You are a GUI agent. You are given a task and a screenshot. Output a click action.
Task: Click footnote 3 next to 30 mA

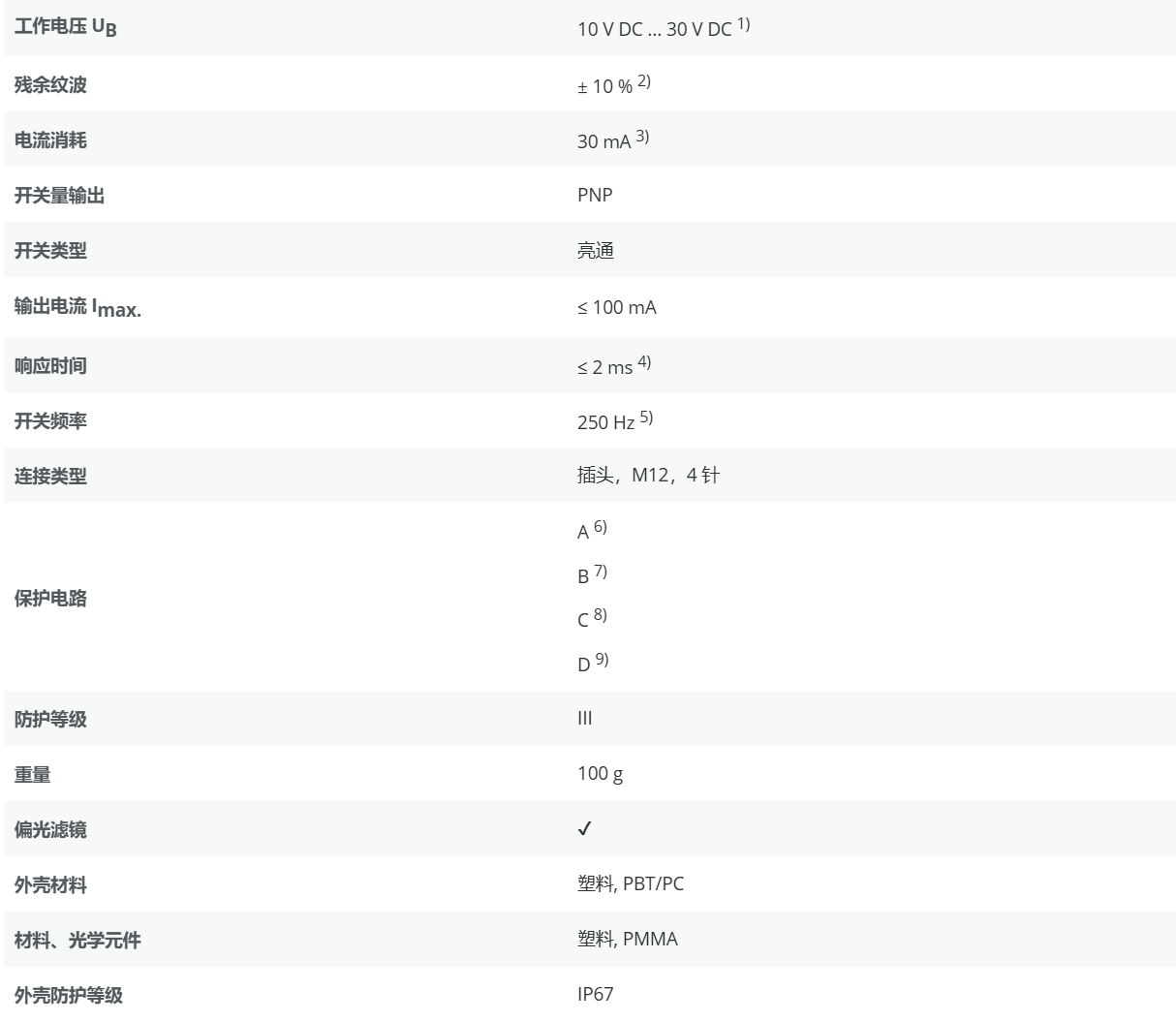(642, 137)
